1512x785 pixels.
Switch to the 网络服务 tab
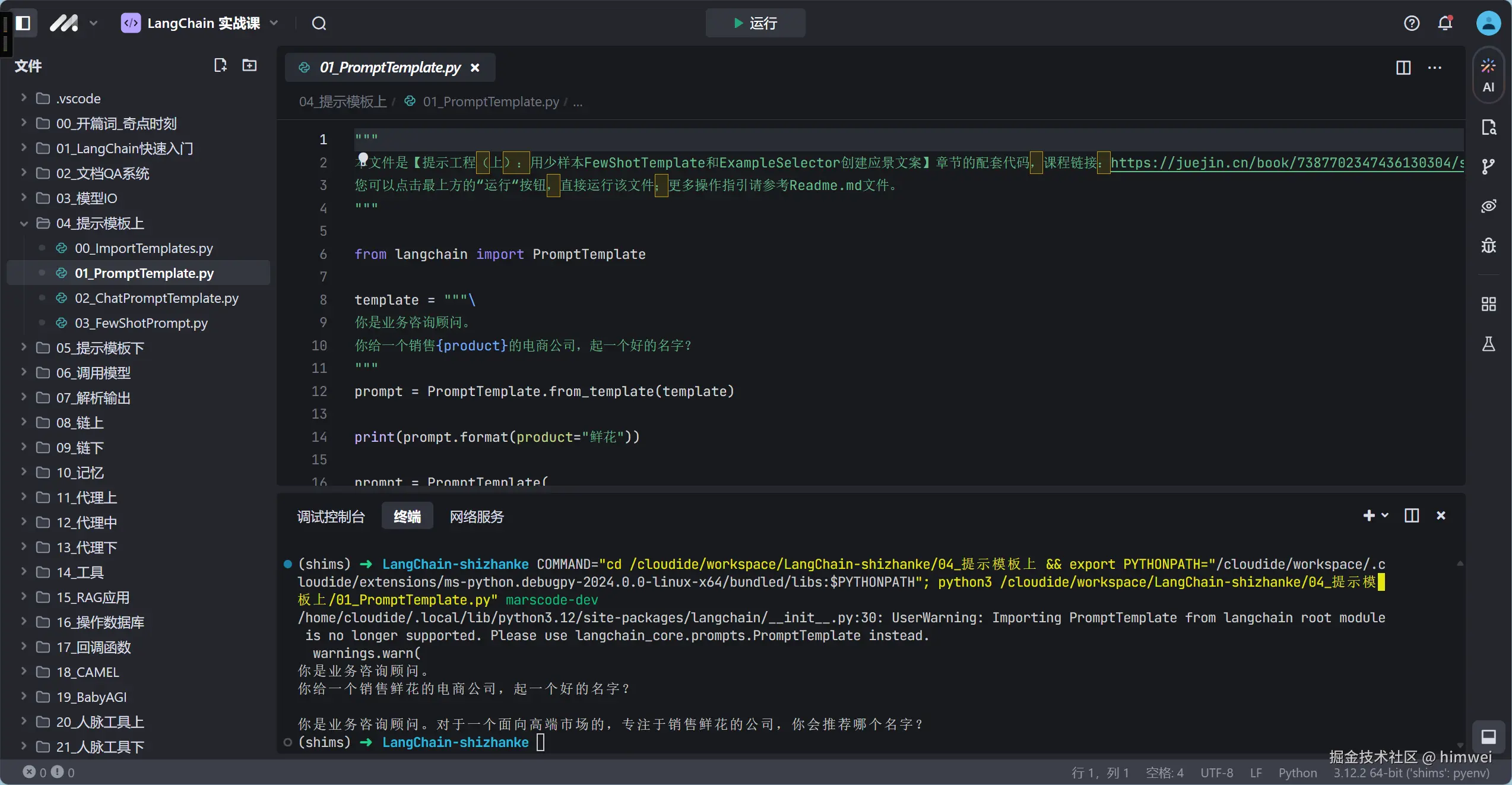476,517
